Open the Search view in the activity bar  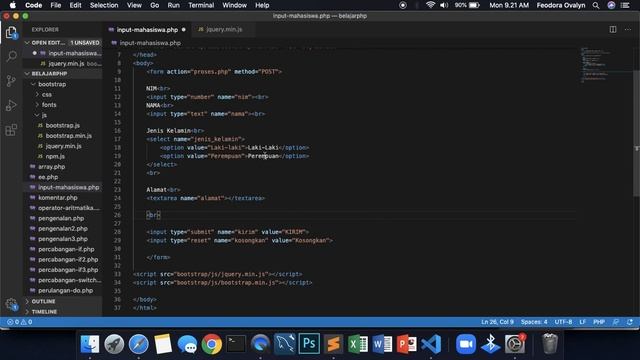[11, 56]
